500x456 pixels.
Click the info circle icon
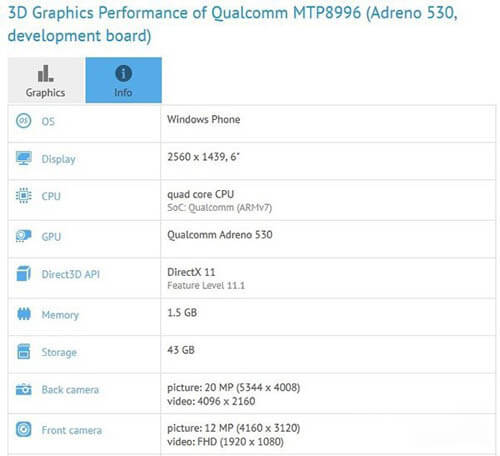tap(124, 73)
